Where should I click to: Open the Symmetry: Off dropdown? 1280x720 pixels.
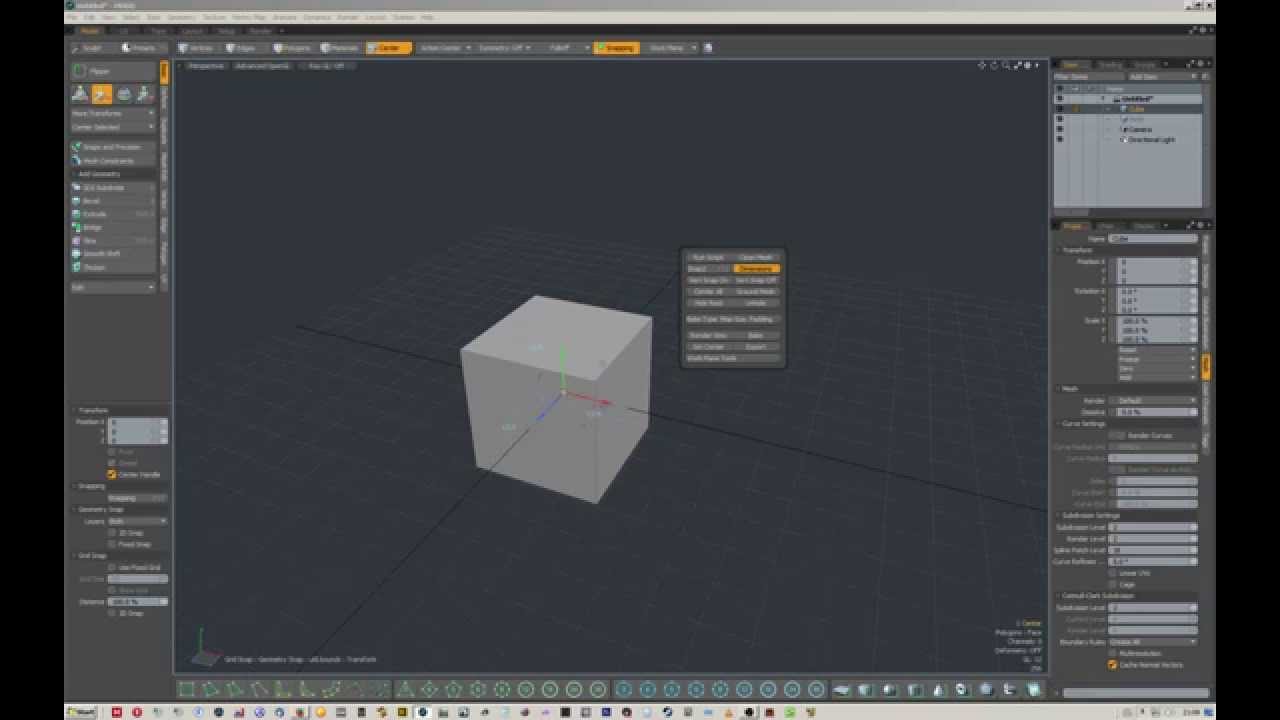(503, 48)
